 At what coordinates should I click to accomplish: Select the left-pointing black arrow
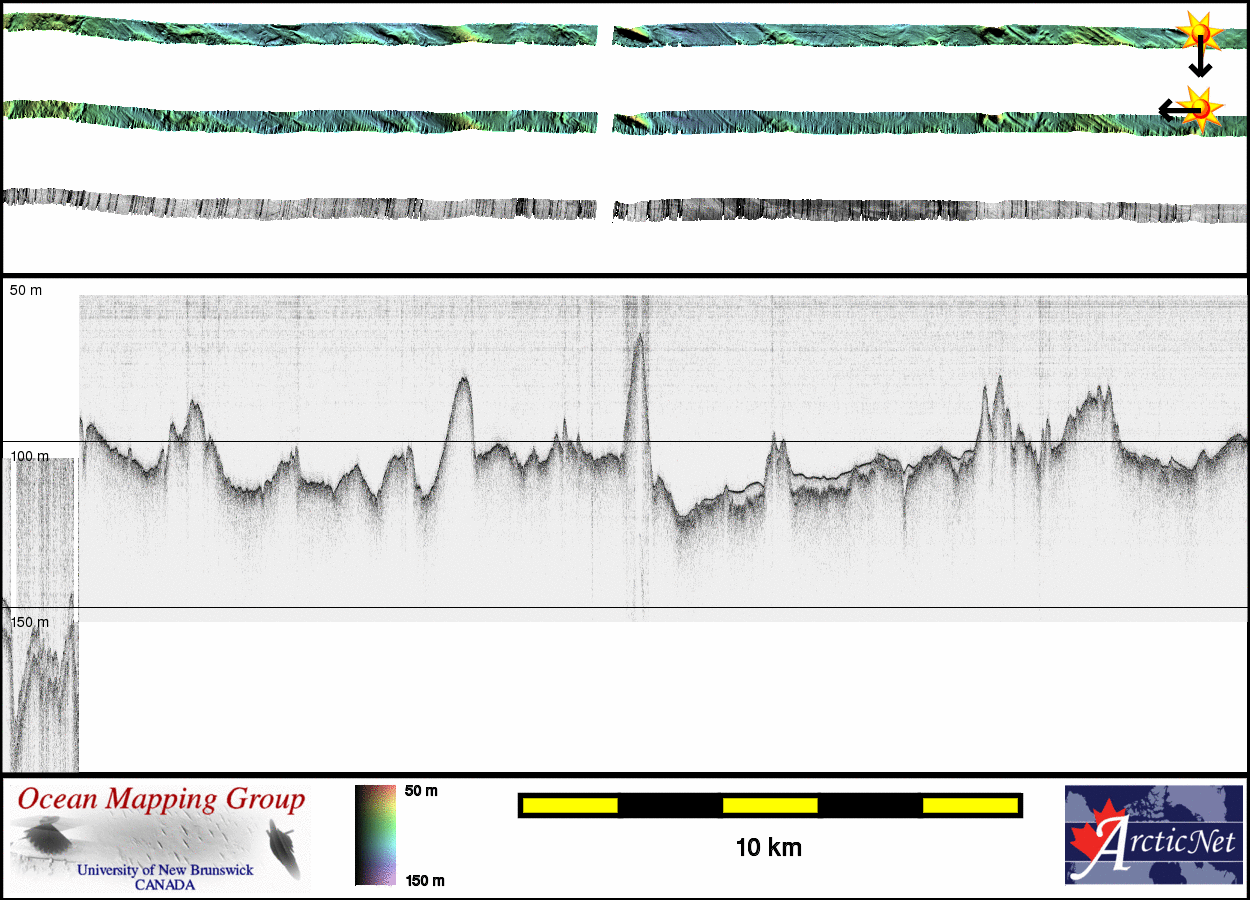pos(1170,110)
